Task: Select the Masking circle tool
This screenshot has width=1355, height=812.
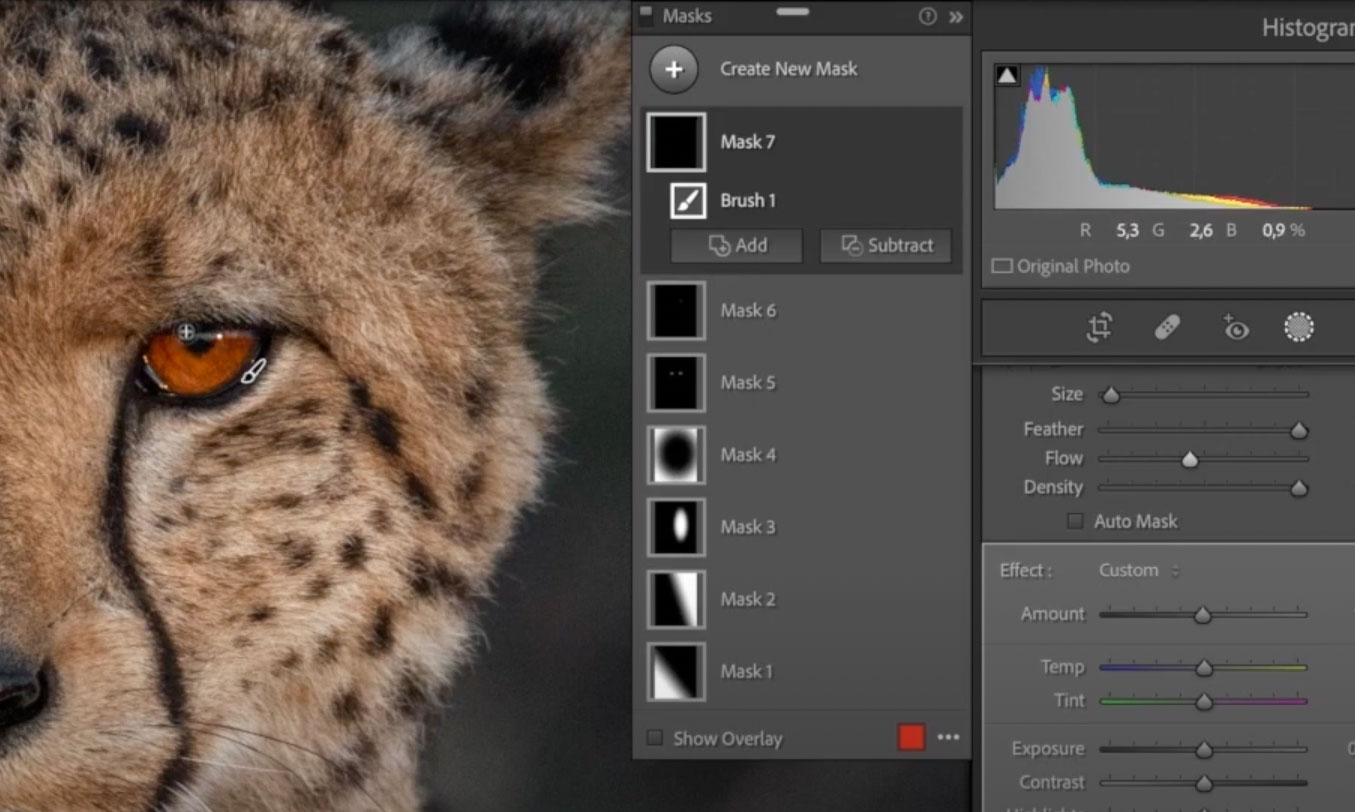Action: [1298, 327]
